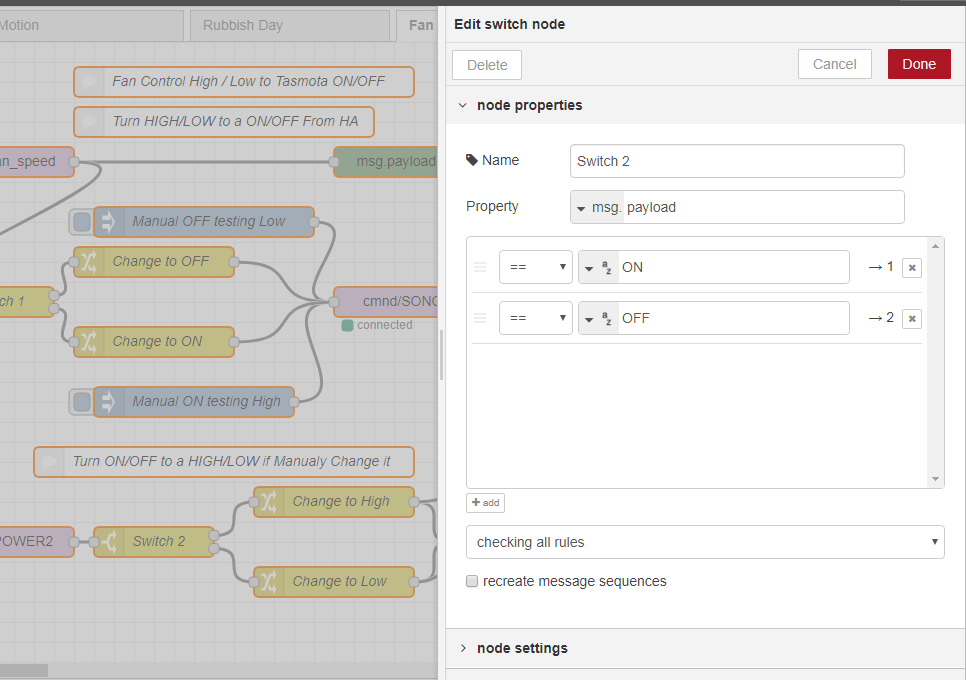Select the Switch 2 node icon
The height and width of the screenshot is (680, 966).
point(109,542)
